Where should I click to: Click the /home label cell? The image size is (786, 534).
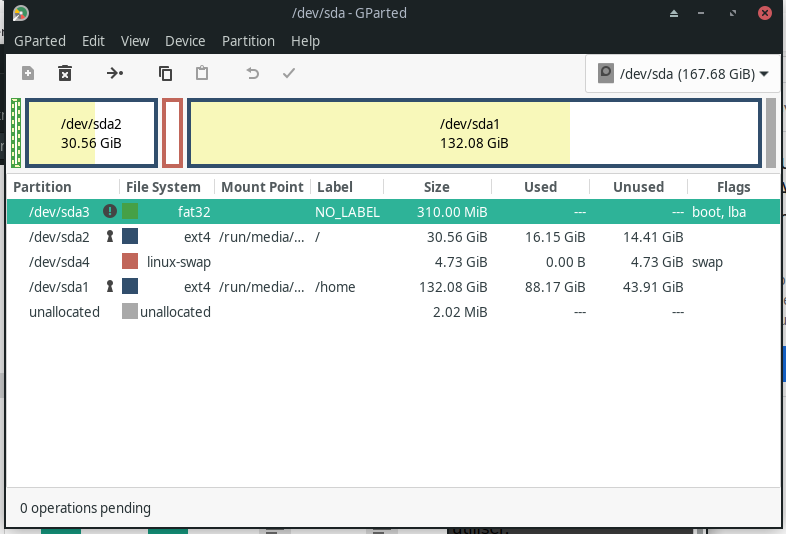[335, 287]
